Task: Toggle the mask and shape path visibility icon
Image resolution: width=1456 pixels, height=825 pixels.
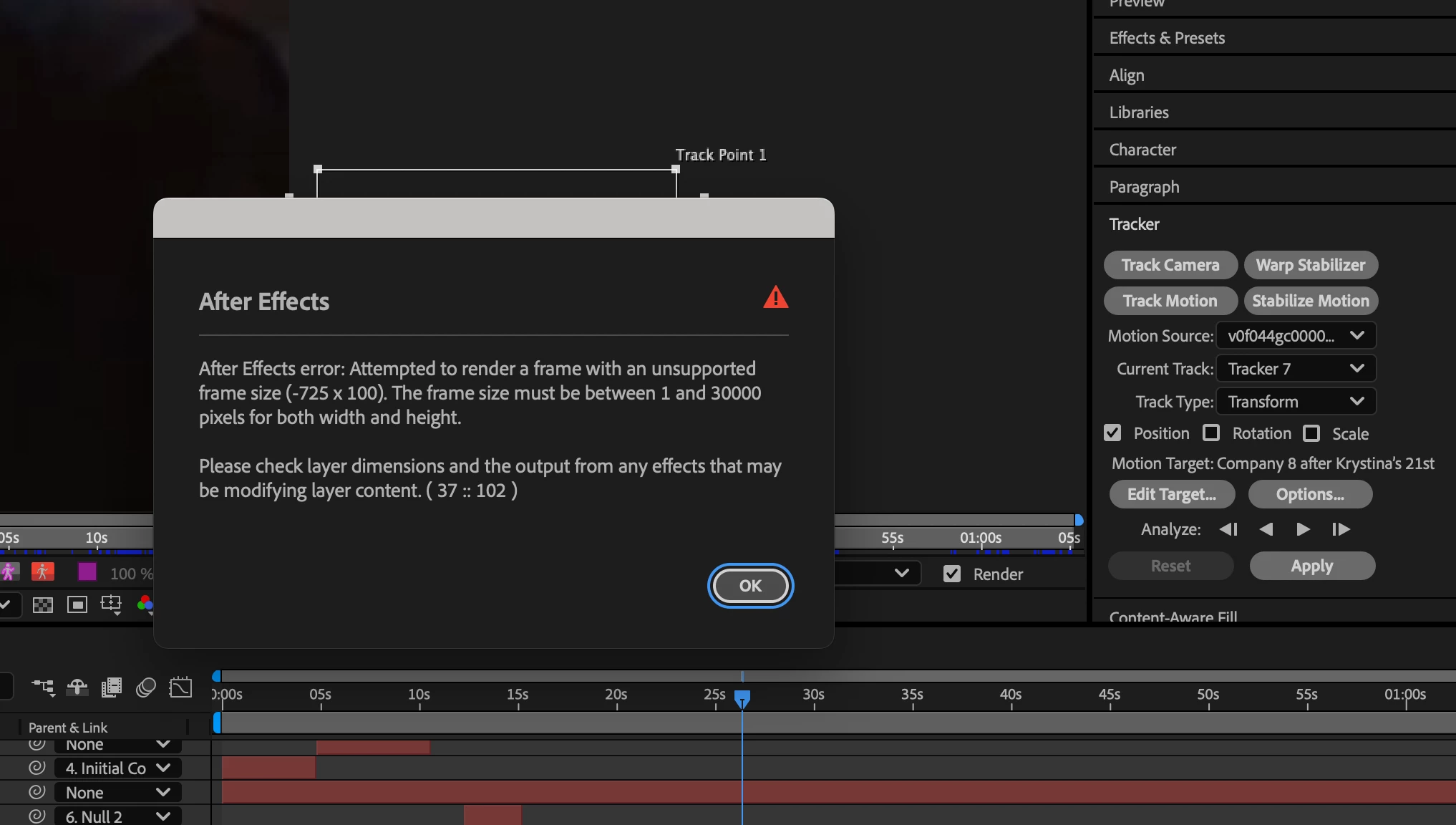Action: 77,605
